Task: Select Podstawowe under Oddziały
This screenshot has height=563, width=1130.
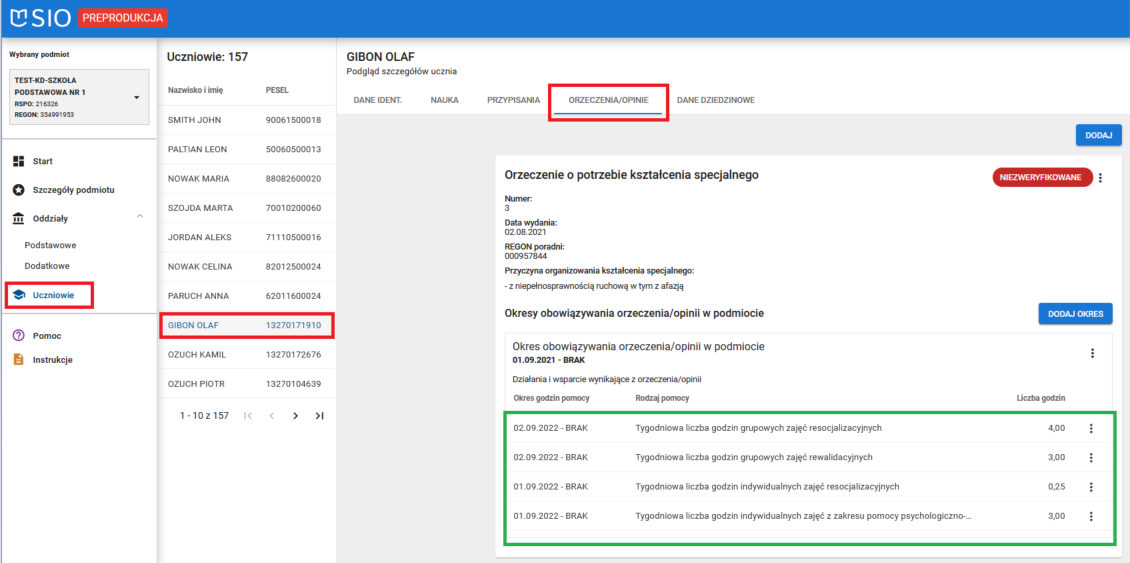Action: 50,245
